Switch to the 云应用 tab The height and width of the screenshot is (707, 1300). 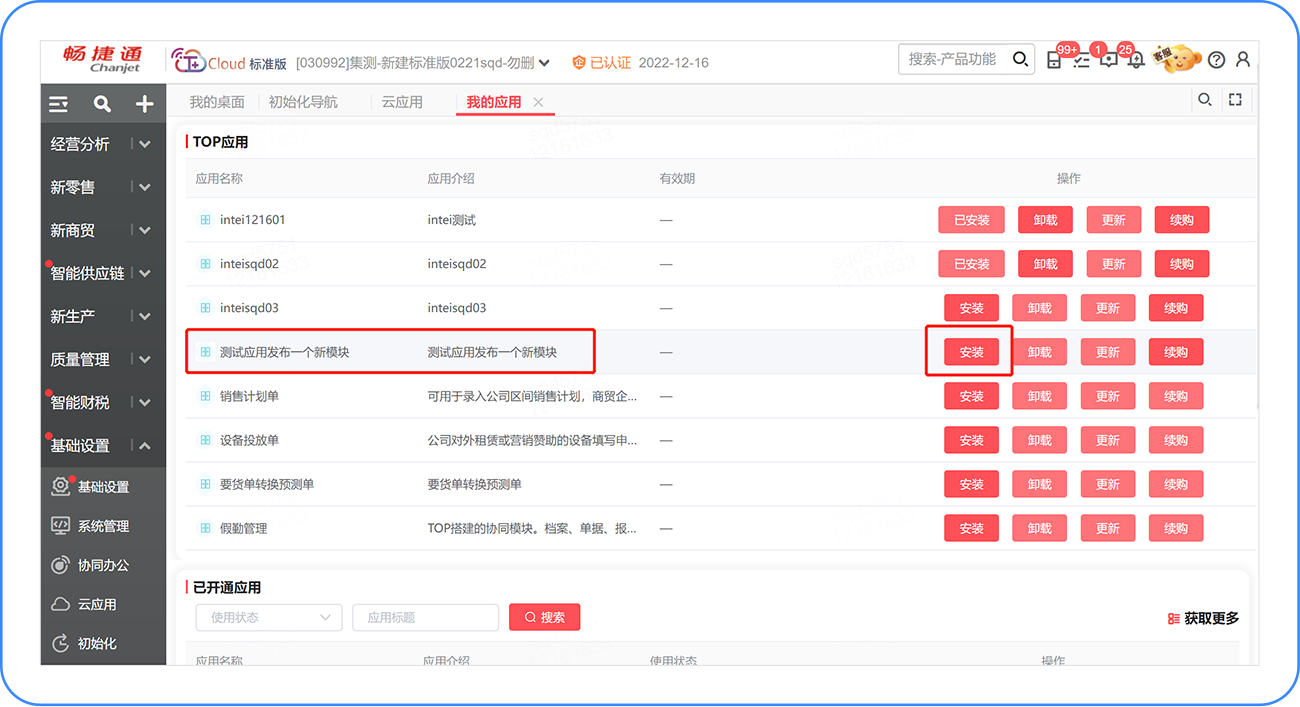(x=402, y=102)
